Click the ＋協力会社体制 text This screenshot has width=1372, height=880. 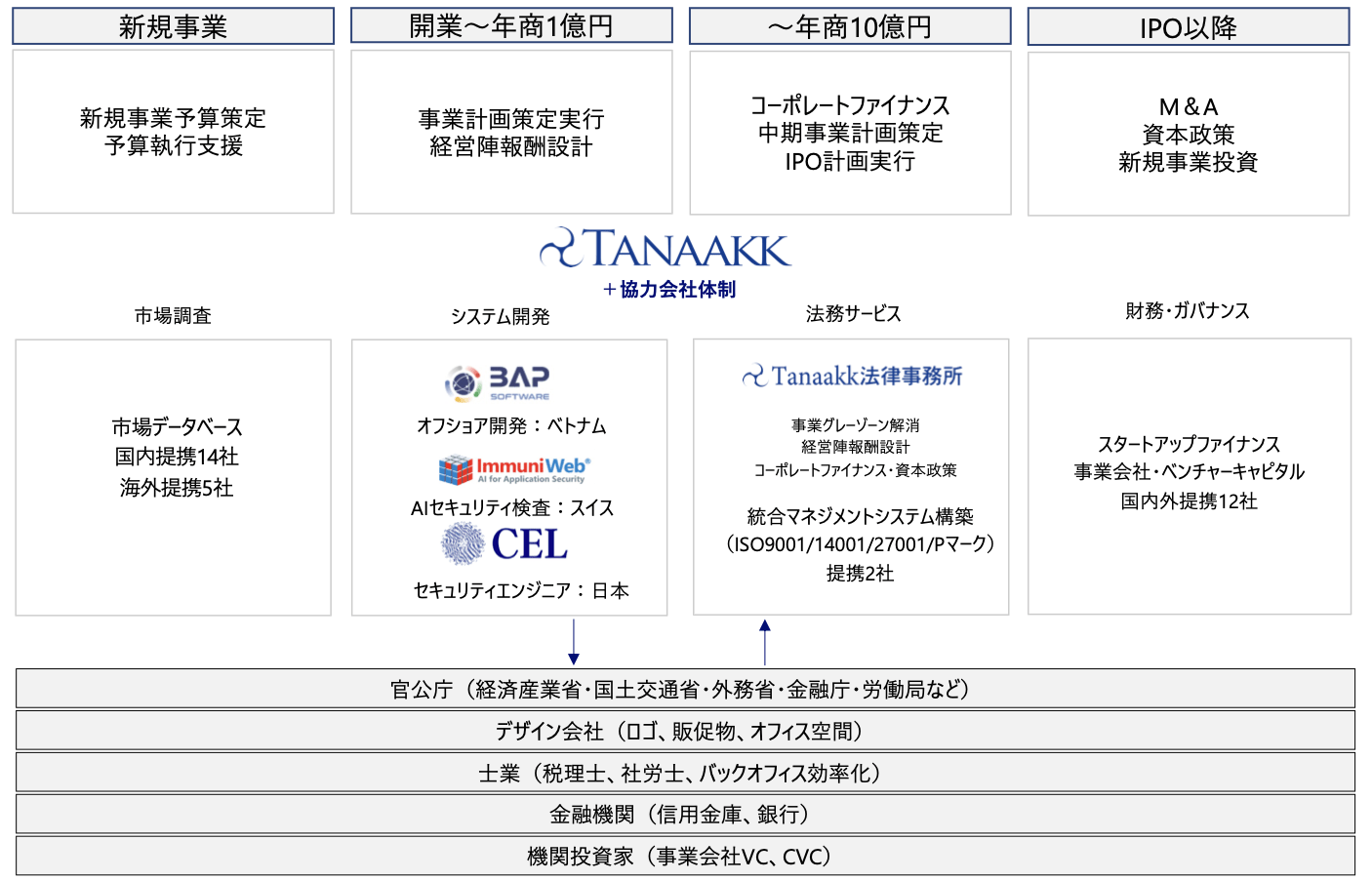pyautogui.click(x=669, y=289)
